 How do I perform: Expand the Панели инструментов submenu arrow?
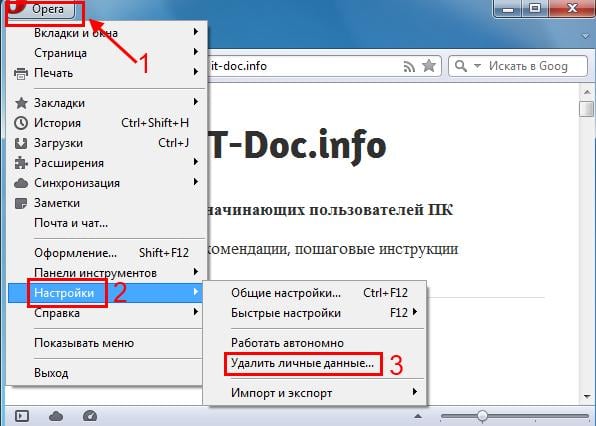coord(195,271)
